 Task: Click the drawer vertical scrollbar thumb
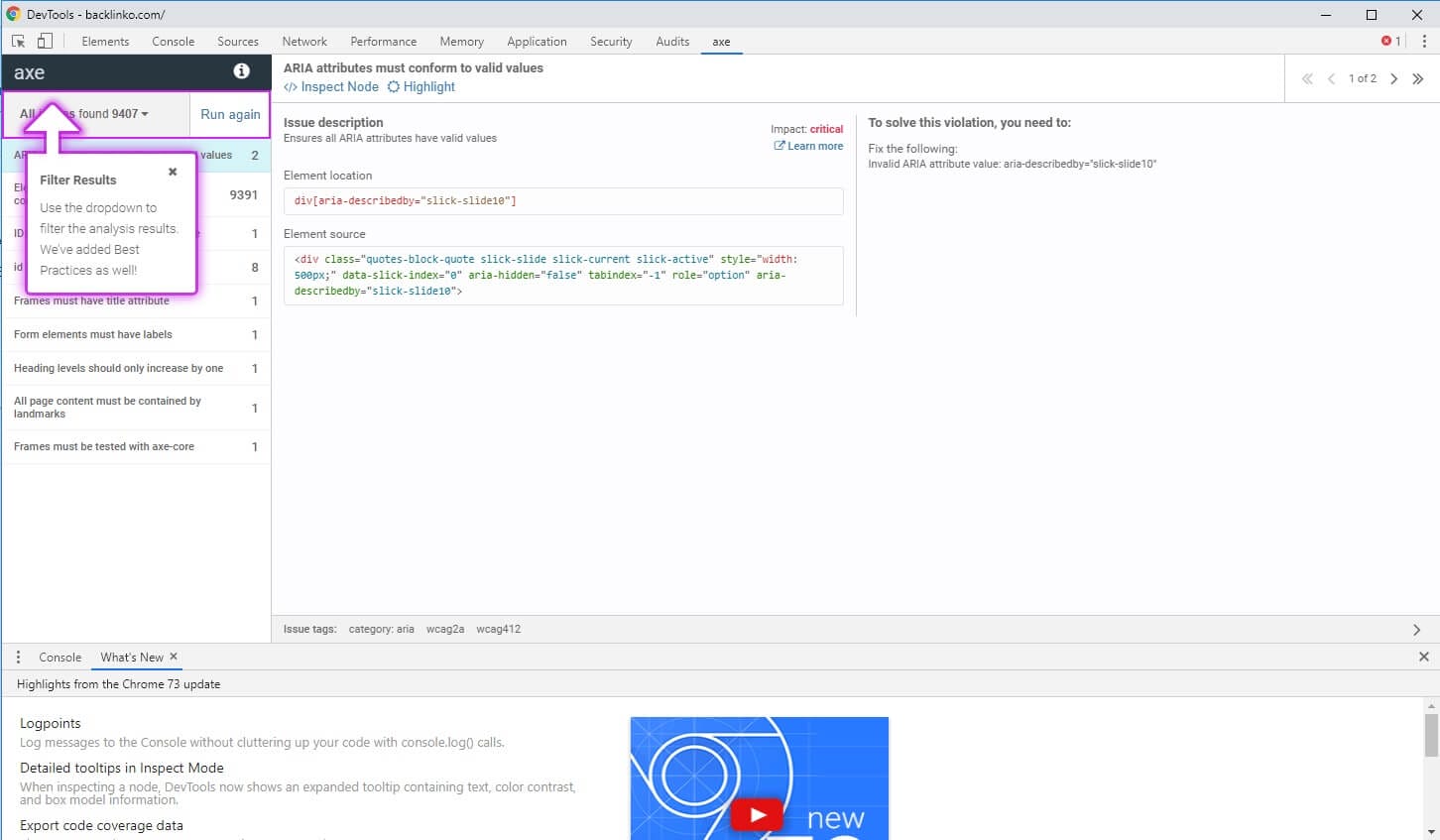[1431, 735]
